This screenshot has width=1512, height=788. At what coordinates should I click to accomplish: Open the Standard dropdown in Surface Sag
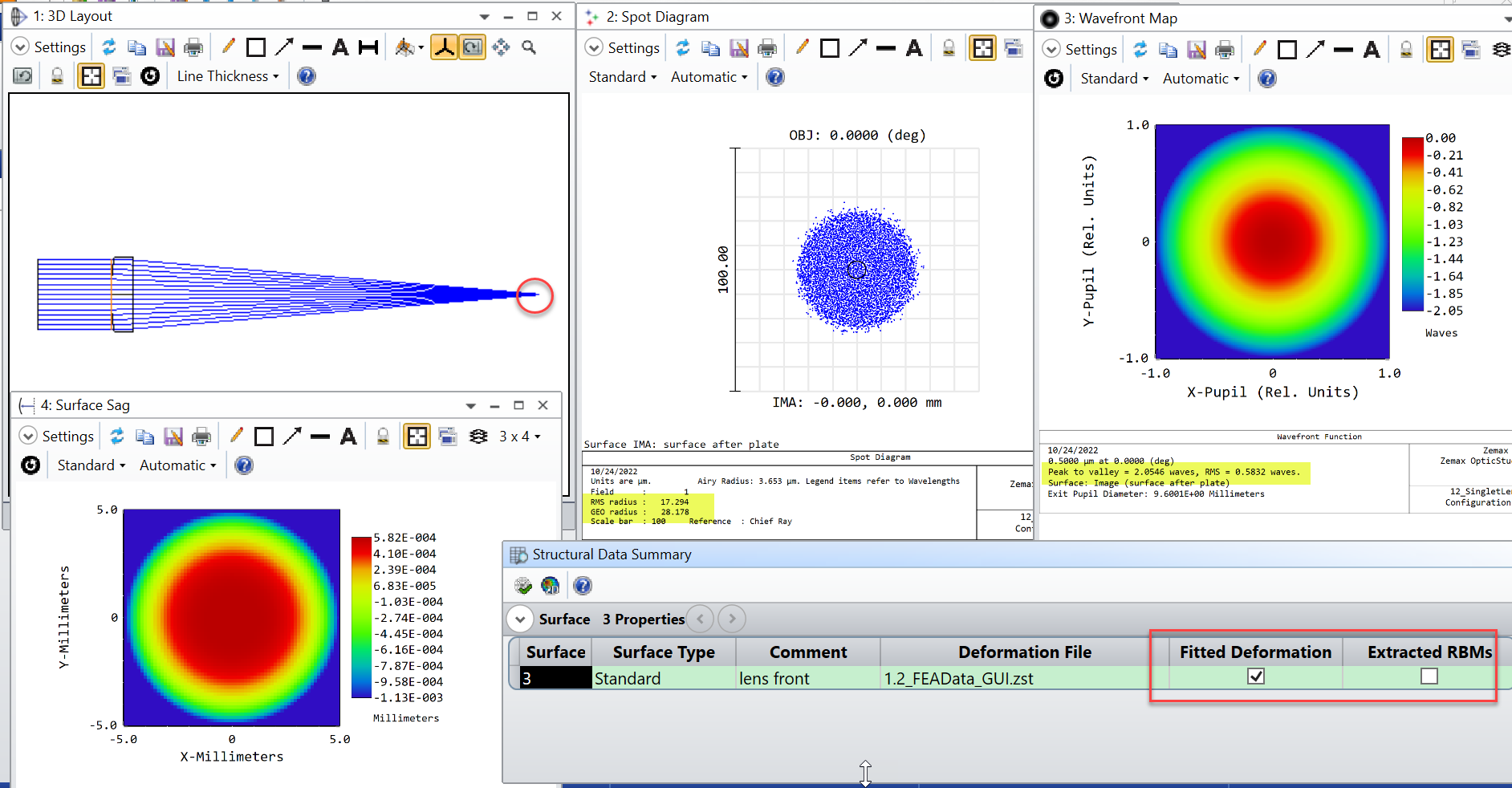[91, 465]
